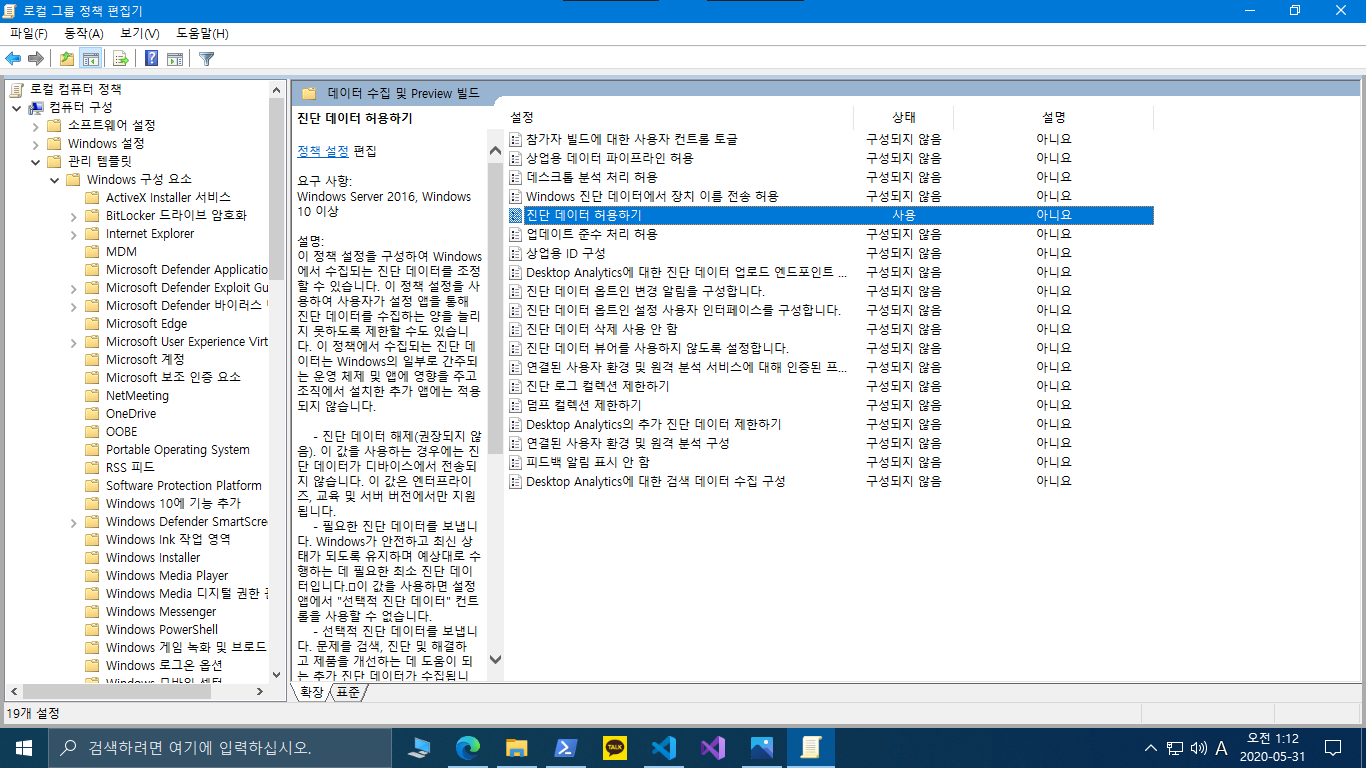Go up one level with folder icon

(x=67, y=58)
